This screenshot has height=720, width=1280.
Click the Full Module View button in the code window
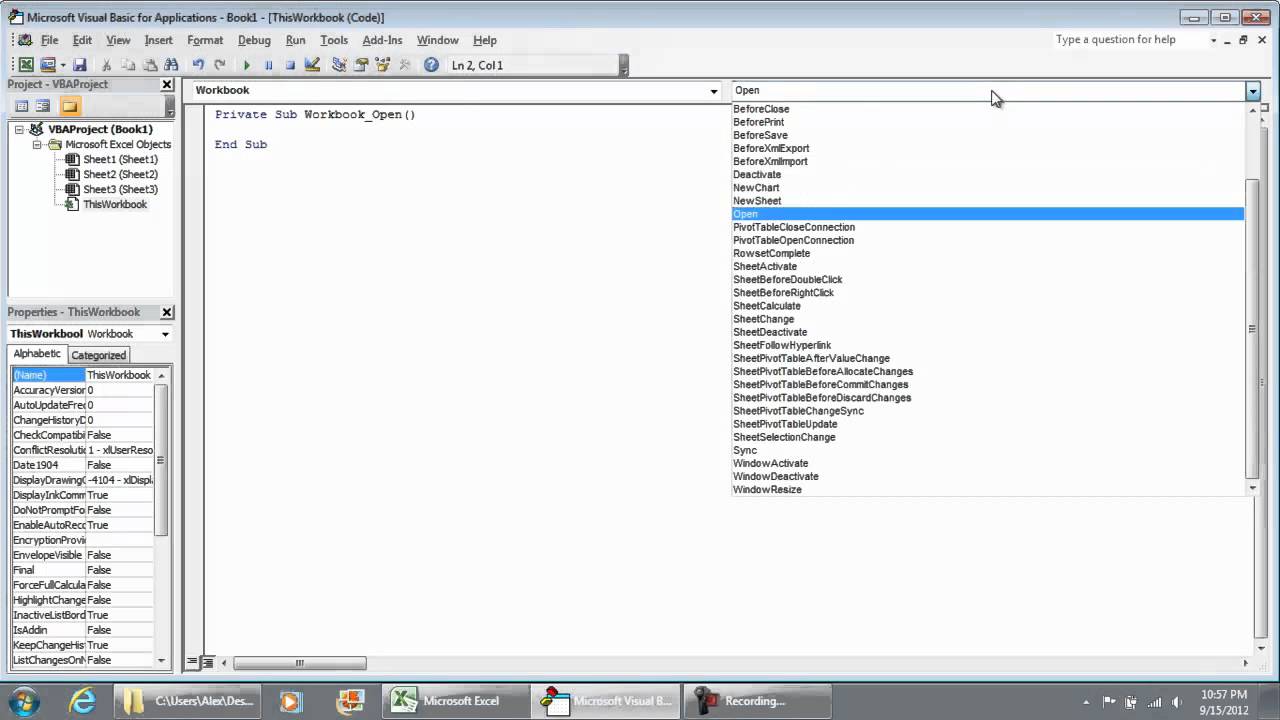tap(208, 663)
